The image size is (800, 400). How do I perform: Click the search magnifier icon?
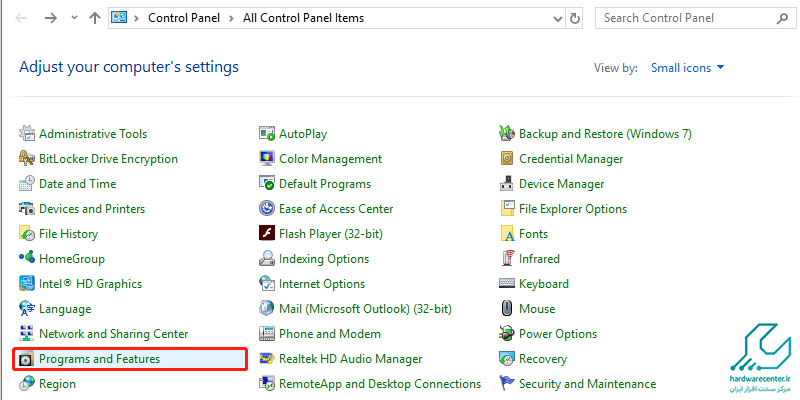(782, 19)
